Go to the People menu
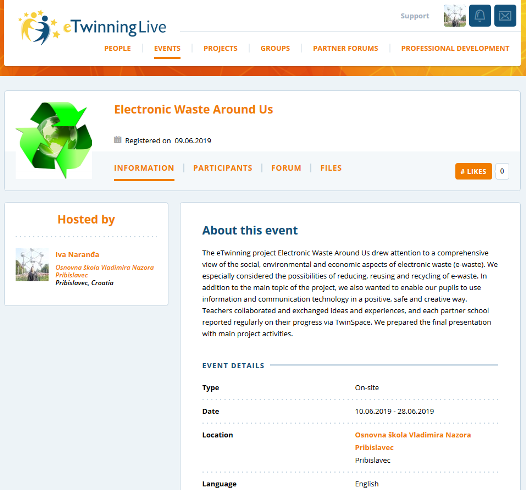The height and width of the screenshot is (490, 526). (117, 49)
